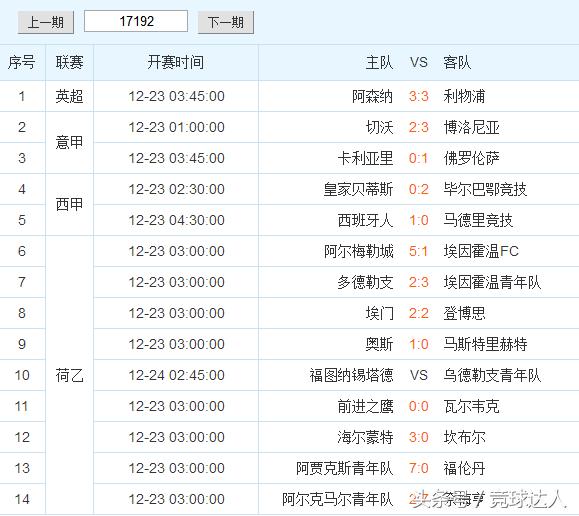The width and height of the screenshot is (579, 516).
Task: Click home team 前进之鹰
Action: (x=365, y=407)
